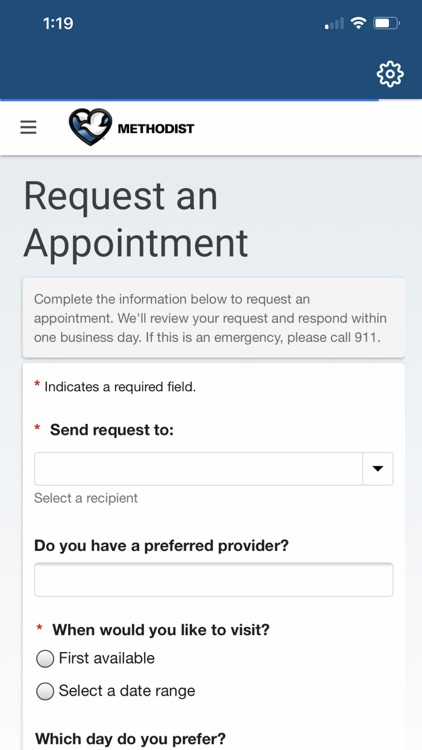Tap the Methodist heart dove logo
Image resolution: width=422 pixels, height=750 pixels.
coord(90,127)
